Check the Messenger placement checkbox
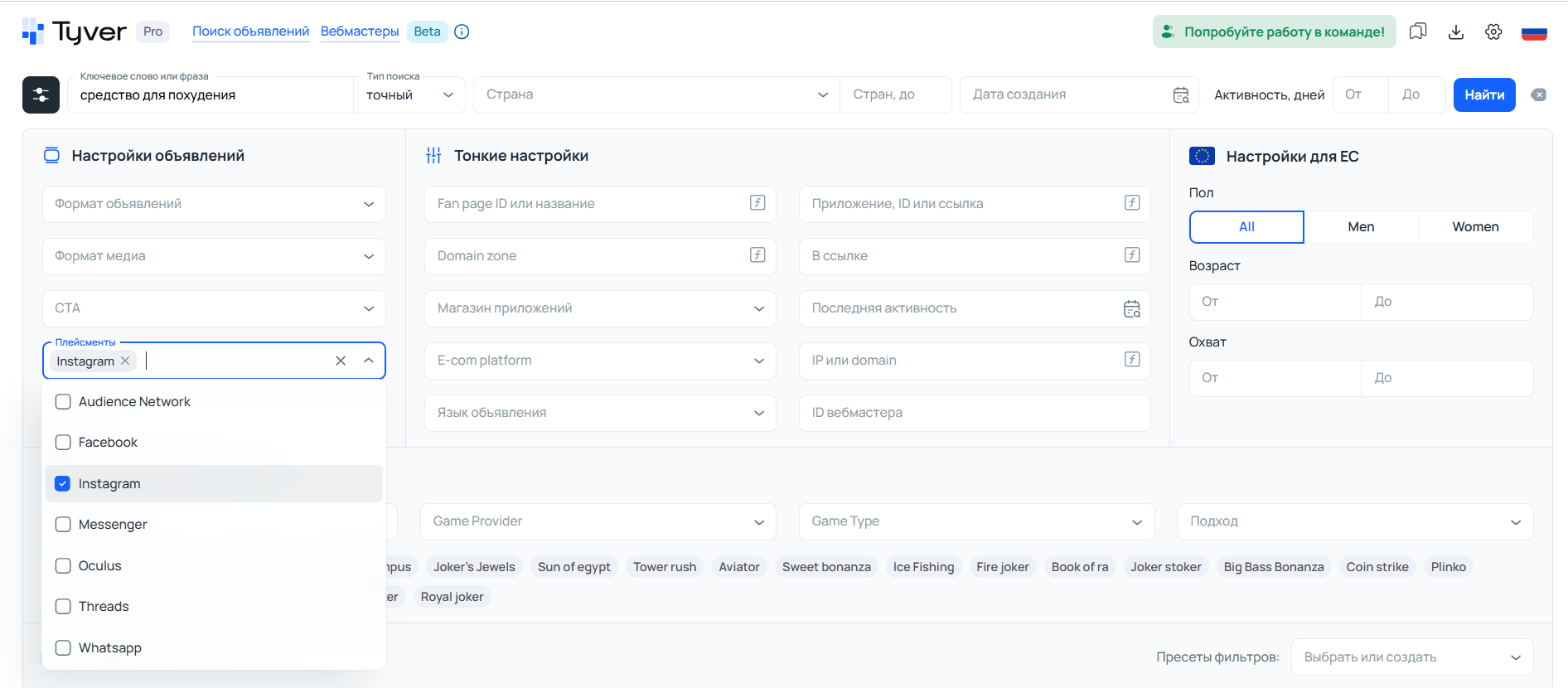The image size is (1568, 688). point(63,525)
